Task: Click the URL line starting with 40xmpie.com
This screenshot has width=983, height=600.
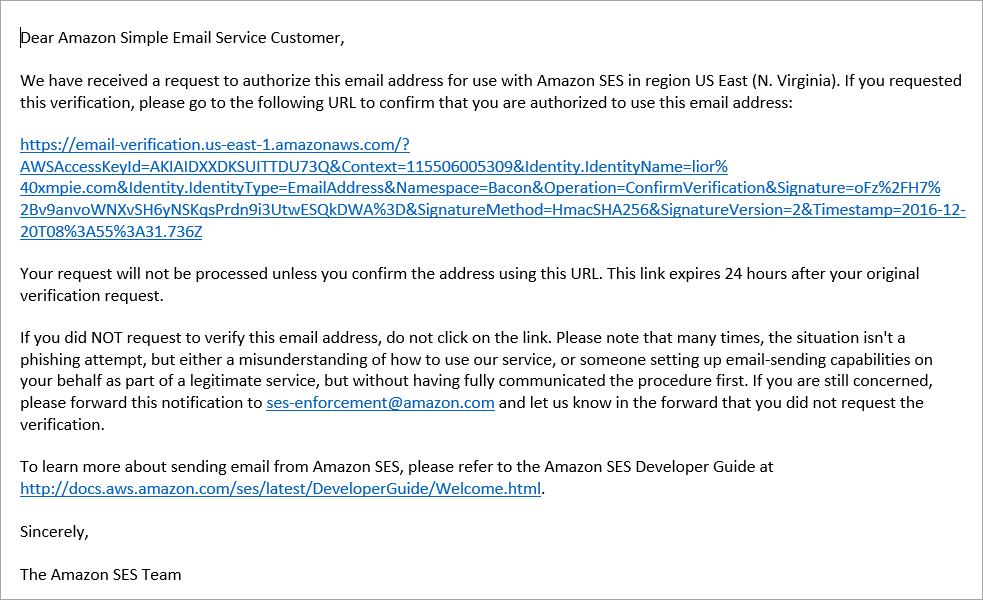Action: [480, 188]
